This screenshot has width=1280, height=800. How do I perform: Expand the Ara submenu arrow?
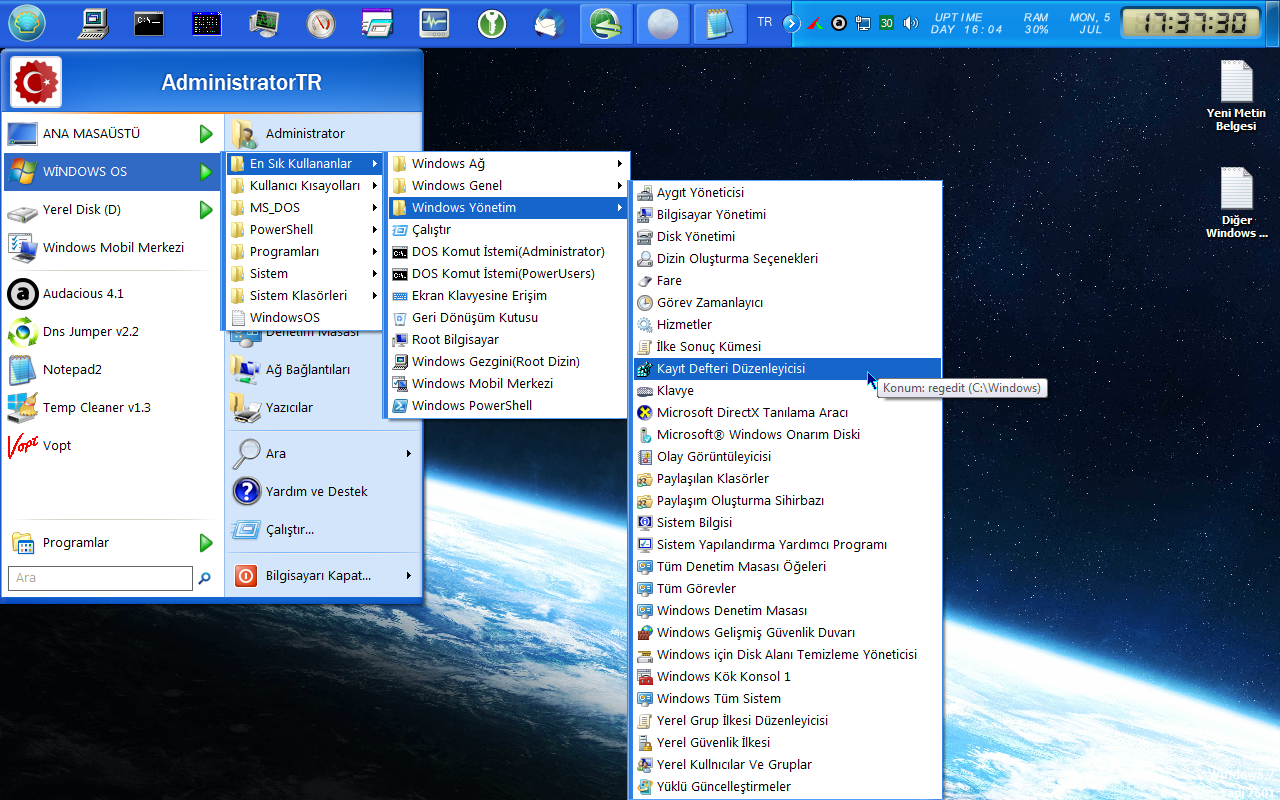coord(409,454)
